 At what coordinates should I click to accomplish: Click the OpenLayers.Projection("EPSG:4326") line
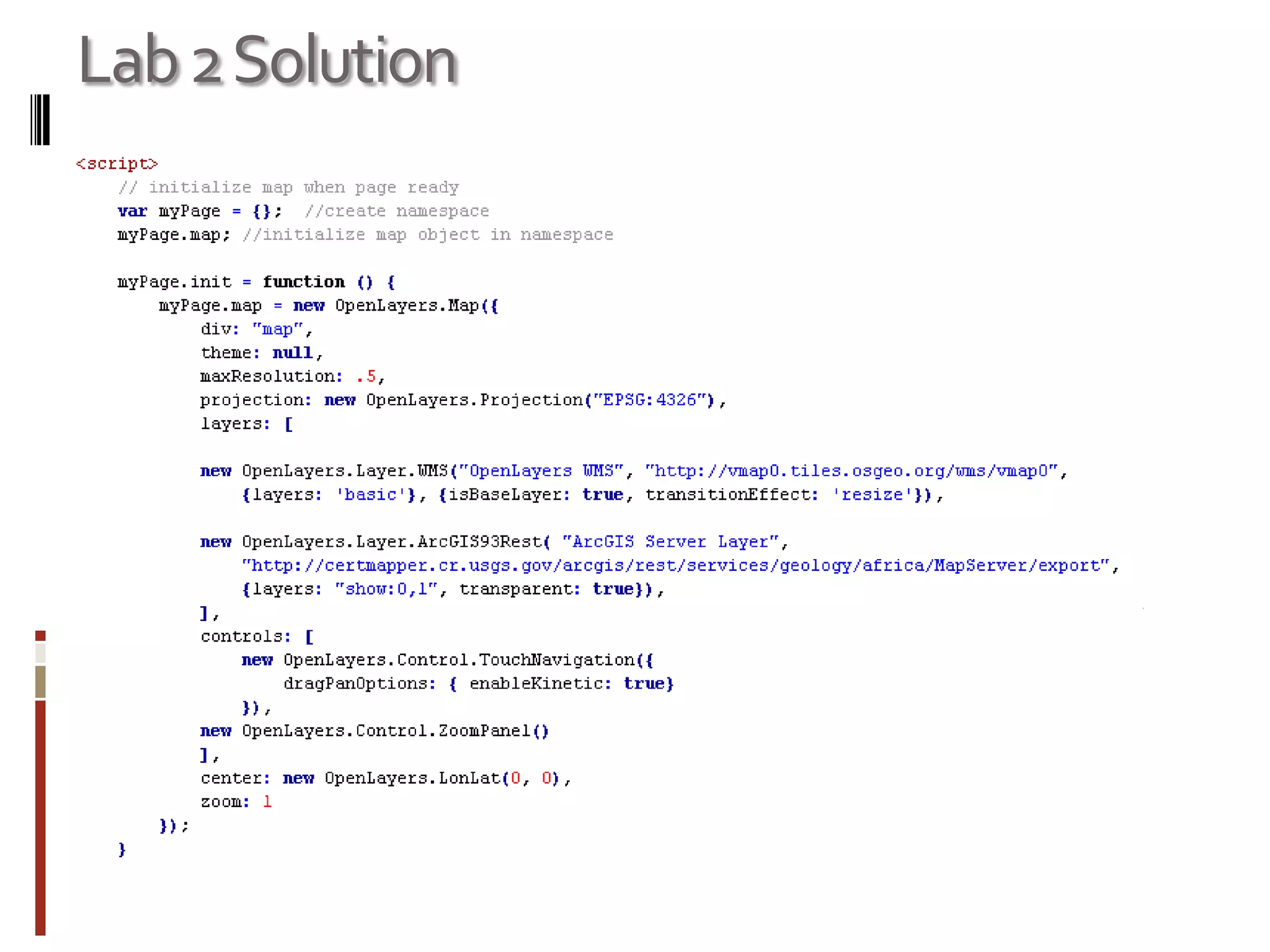[463, 400]
